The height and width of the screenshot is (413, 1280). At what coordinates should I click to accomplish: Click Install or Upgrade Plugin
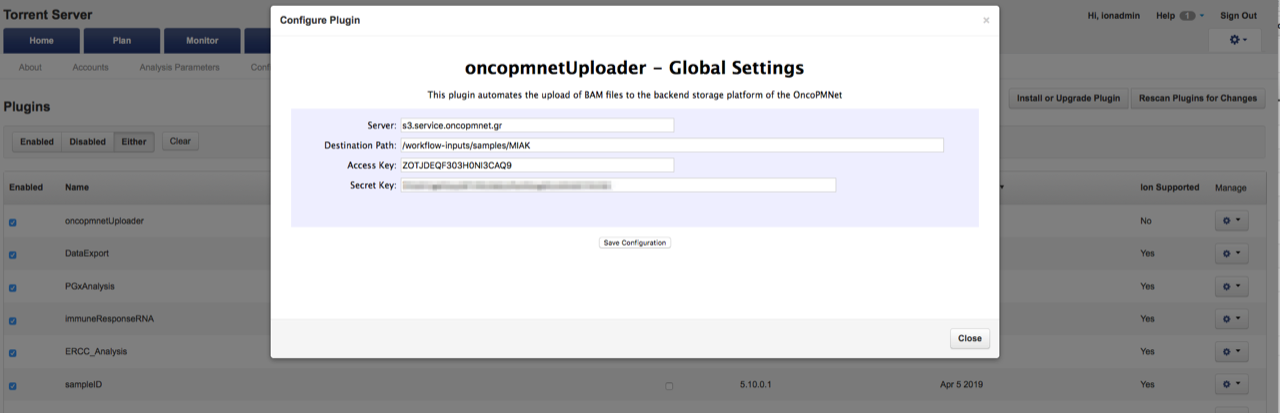coord(1068,98)
